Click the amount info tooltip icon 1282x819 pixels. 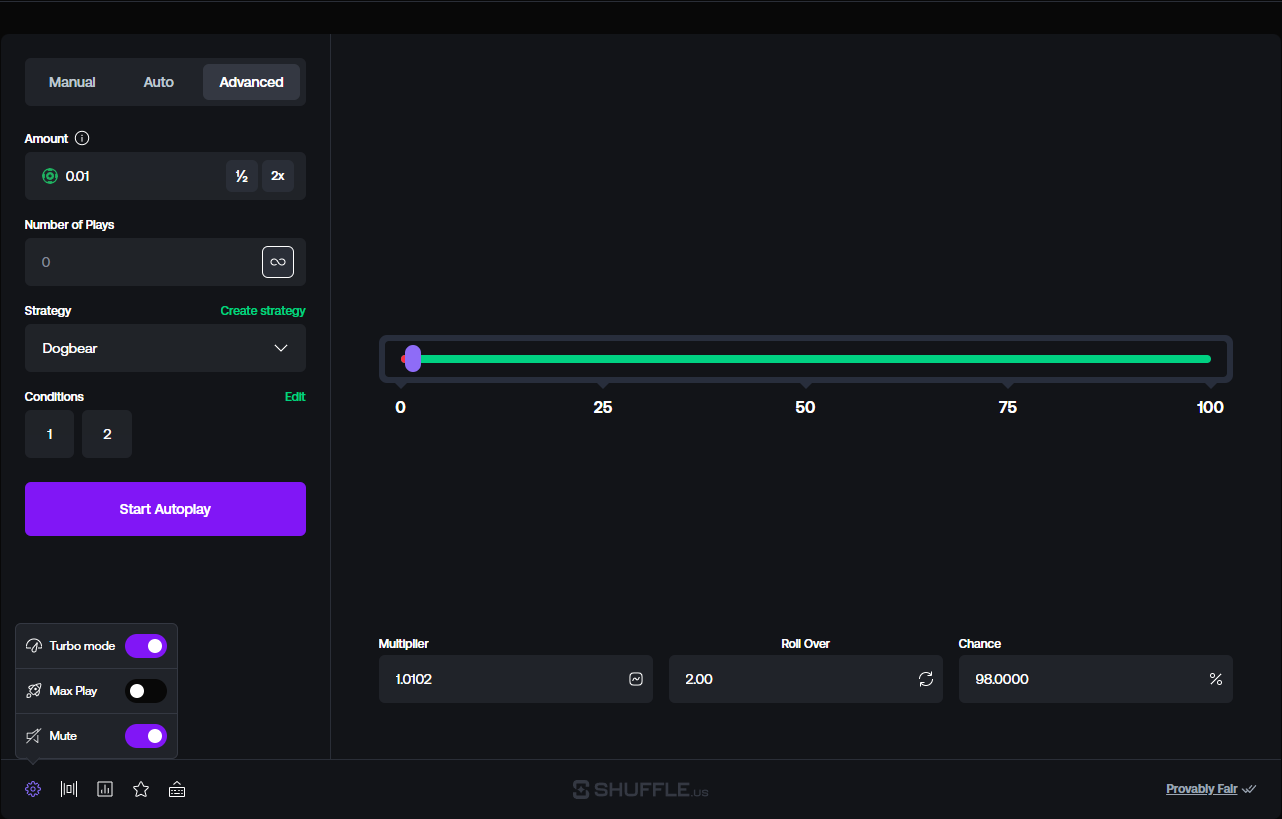click(x=82, y=138)
